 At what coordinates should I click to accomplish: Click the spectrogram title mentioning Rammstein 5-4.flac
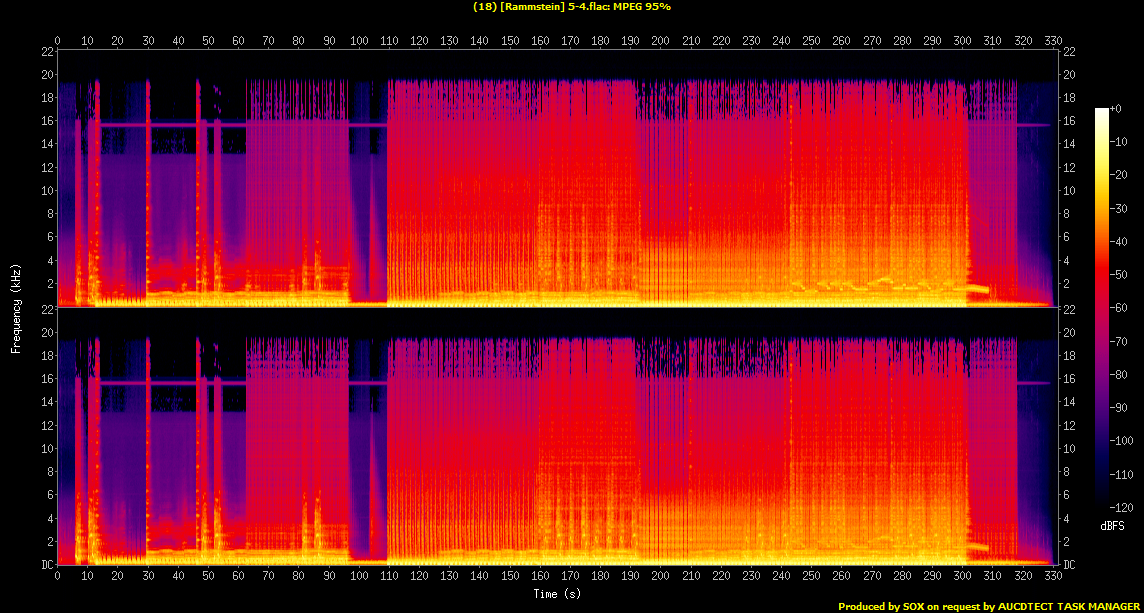[x=571, y=6]
